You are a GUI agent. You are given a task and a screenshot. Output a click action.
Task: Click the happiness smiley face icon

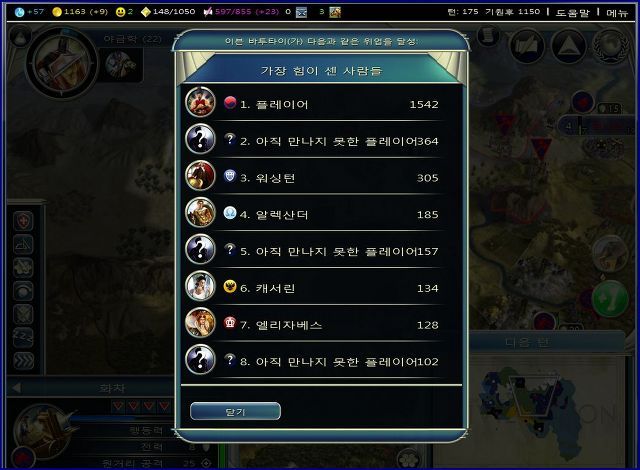[x=120, y=12]
